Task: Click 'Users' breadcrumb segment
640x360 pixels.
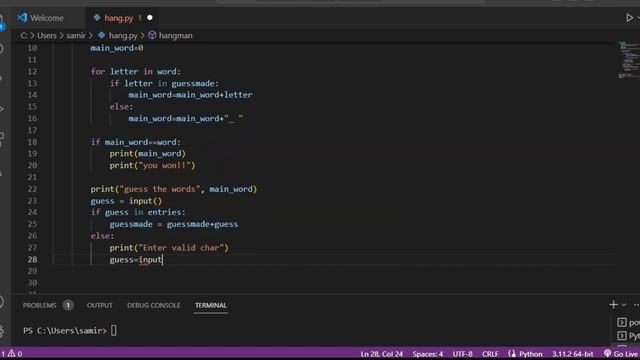Action: click(47, 36)
